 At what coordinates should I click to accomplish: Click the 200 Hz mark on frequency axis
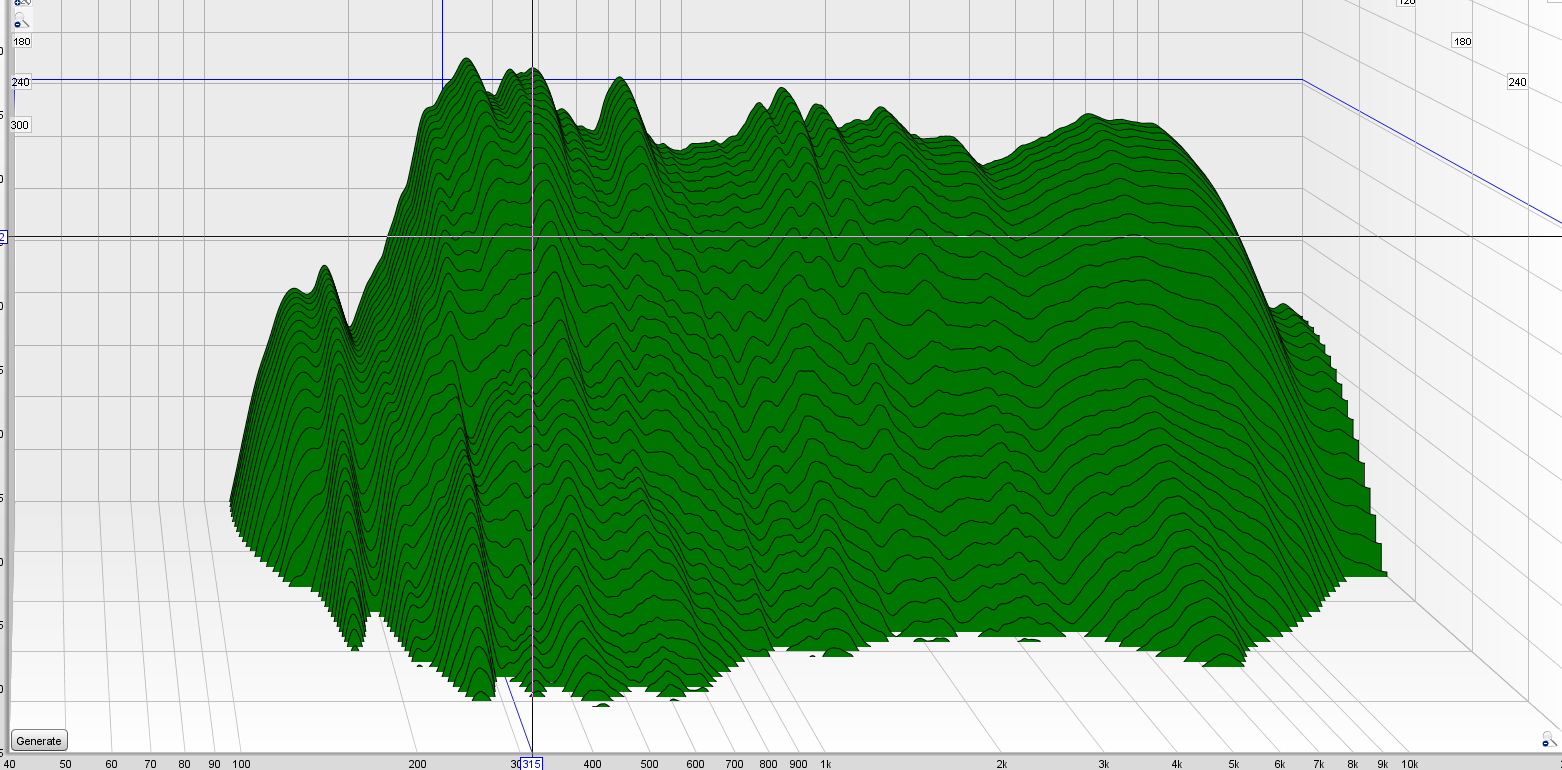point(417,764)
